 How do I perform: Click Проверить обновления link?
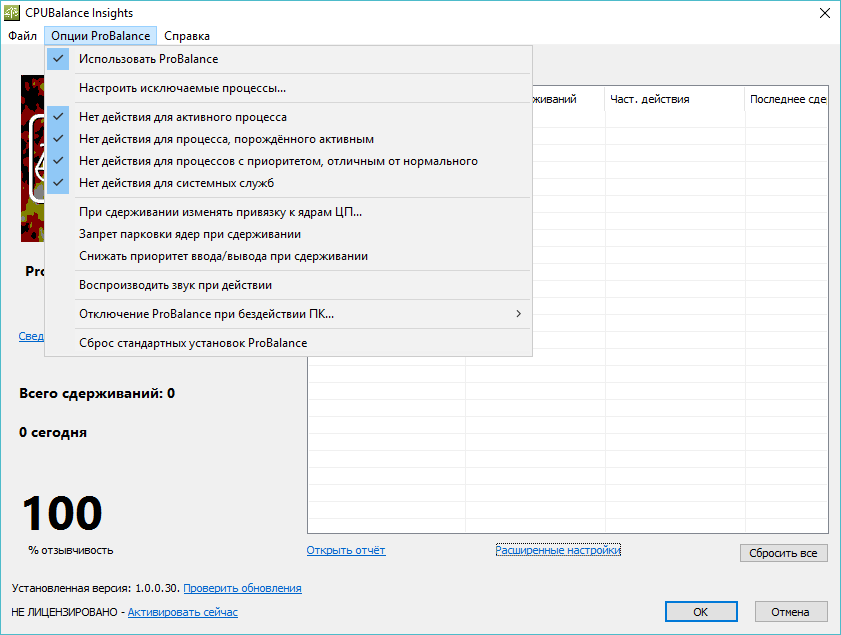point(242,588)
